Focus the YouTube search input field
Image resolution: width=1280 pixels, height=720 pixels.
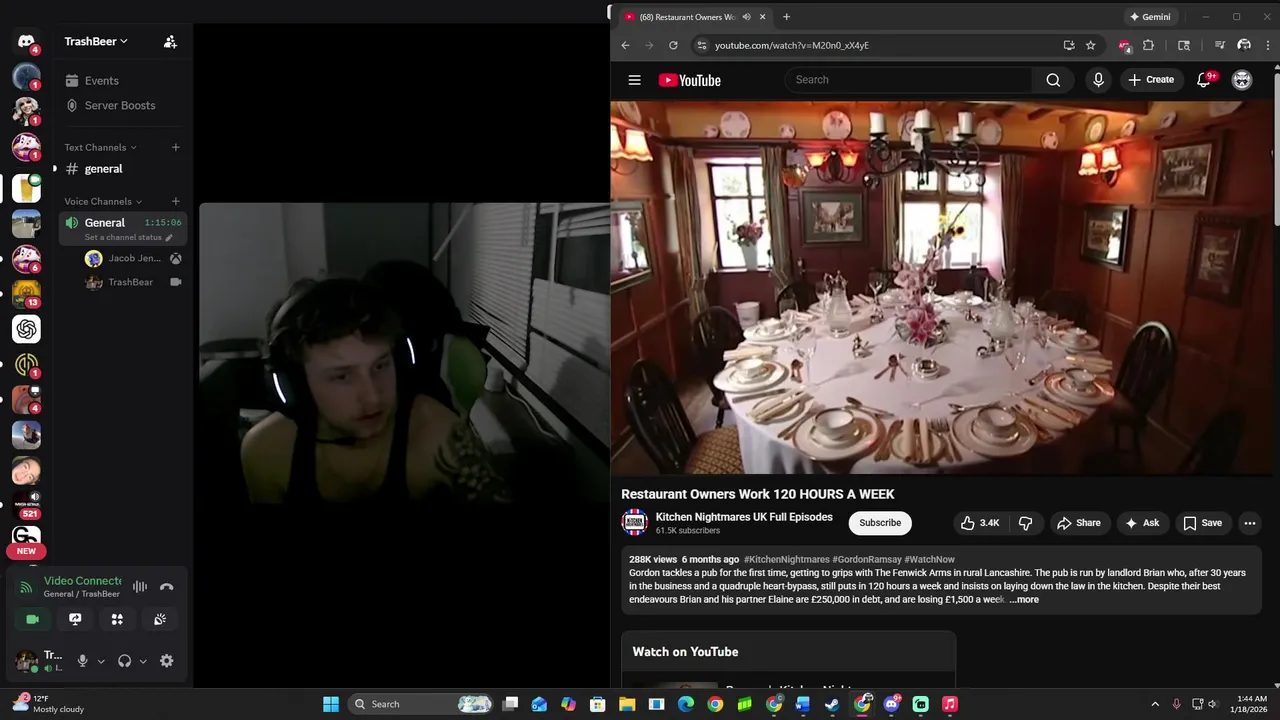click(x=908, y=80)
